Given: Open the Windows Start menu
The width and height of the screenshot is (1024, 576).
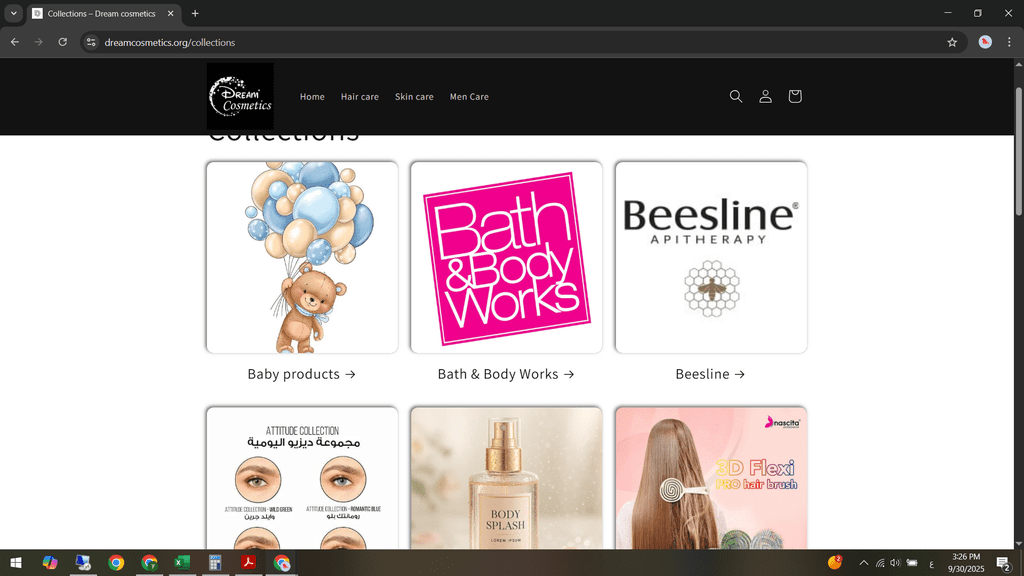Looking at the screenshot, I should [16, 562].
